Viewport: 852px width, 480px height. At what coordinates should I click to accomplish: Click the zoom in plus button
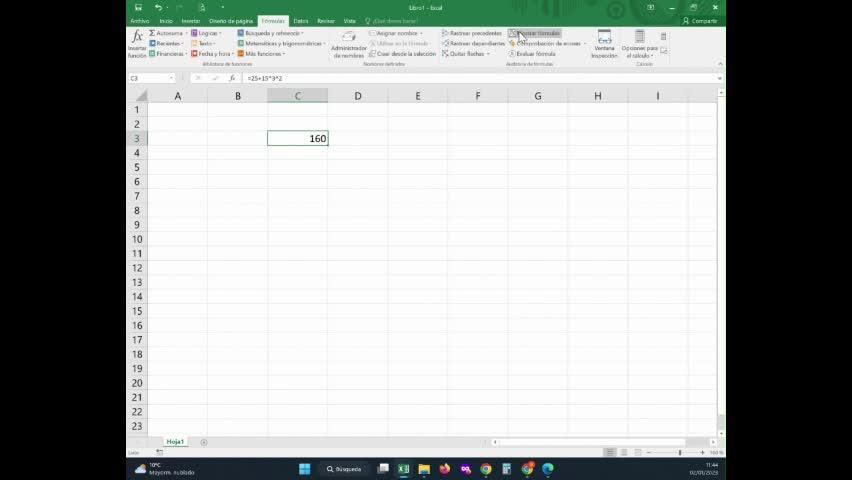(702, 452)
